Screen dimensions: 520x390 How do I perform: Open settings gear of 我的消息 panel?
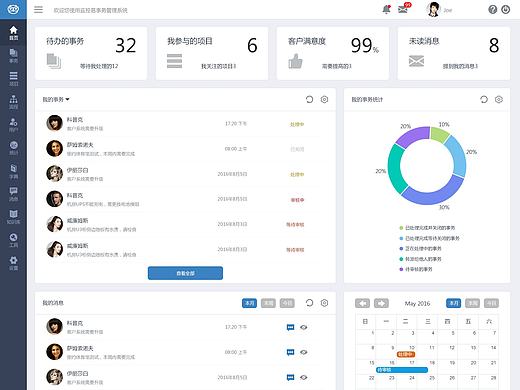tap(324, 303)
